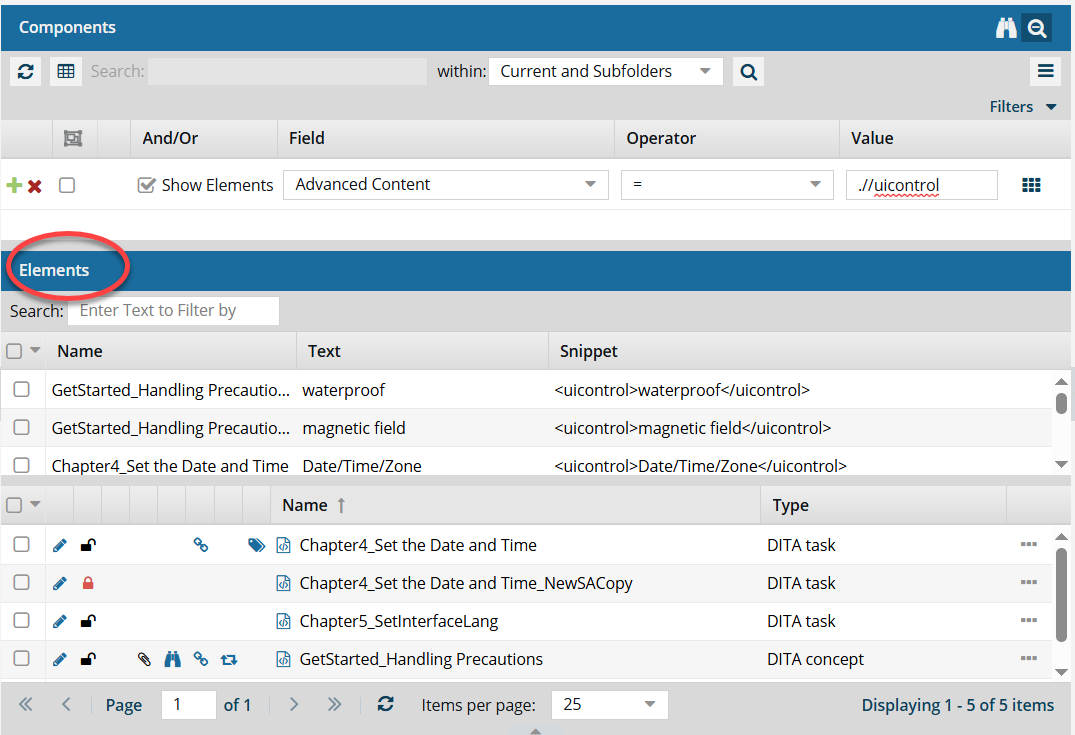This screenshot has height=735, width=1075.
Task: Click the pencil edit icon for Chapter5_SetInterfaceLang
Action: pyautogui.click(x=60, y=621)
